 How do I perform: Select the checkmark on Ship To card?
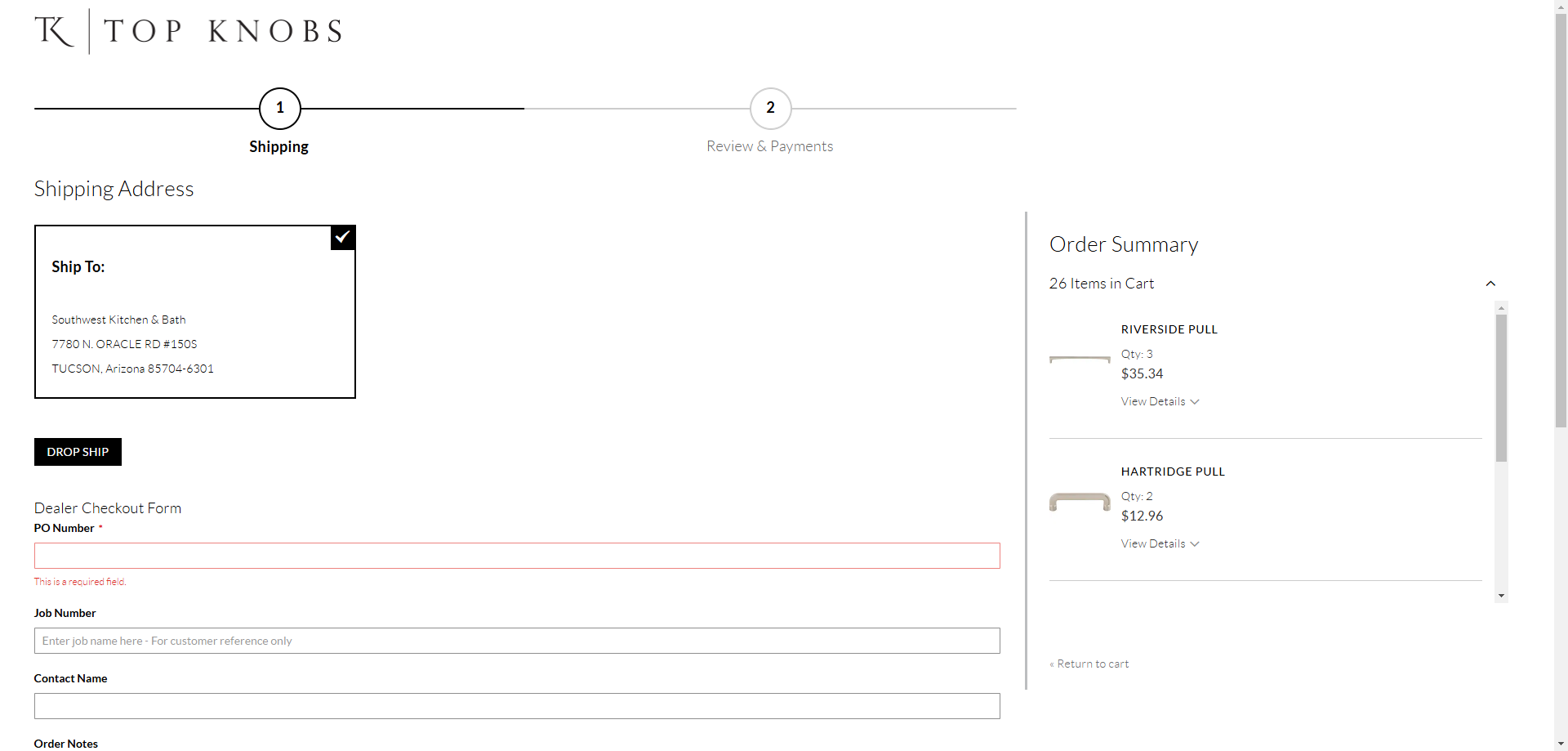click(343, 237)
